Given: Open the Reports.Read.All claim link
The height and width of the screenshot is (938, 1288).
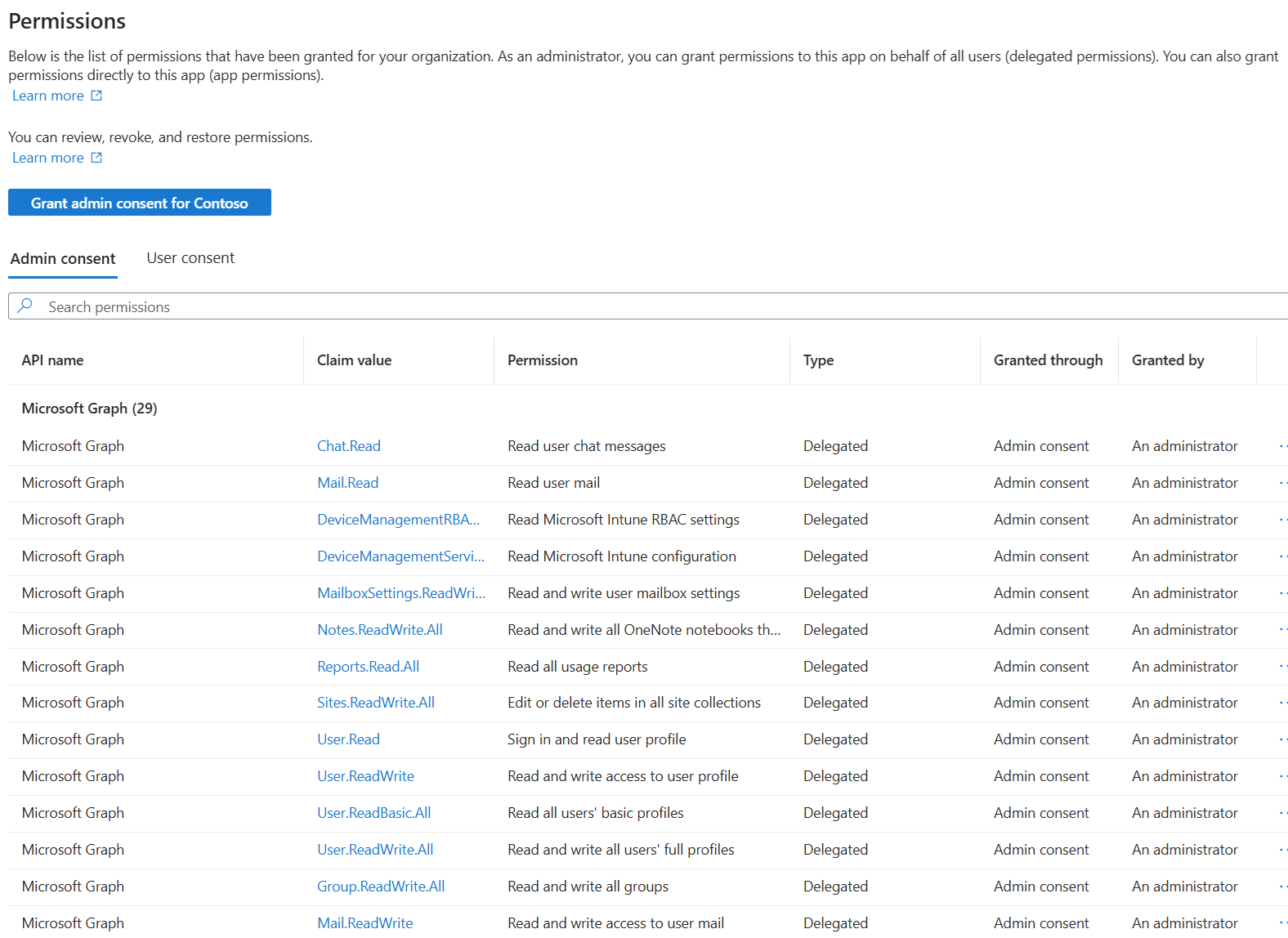Looking at the screenshot, I should click(369, 667).
